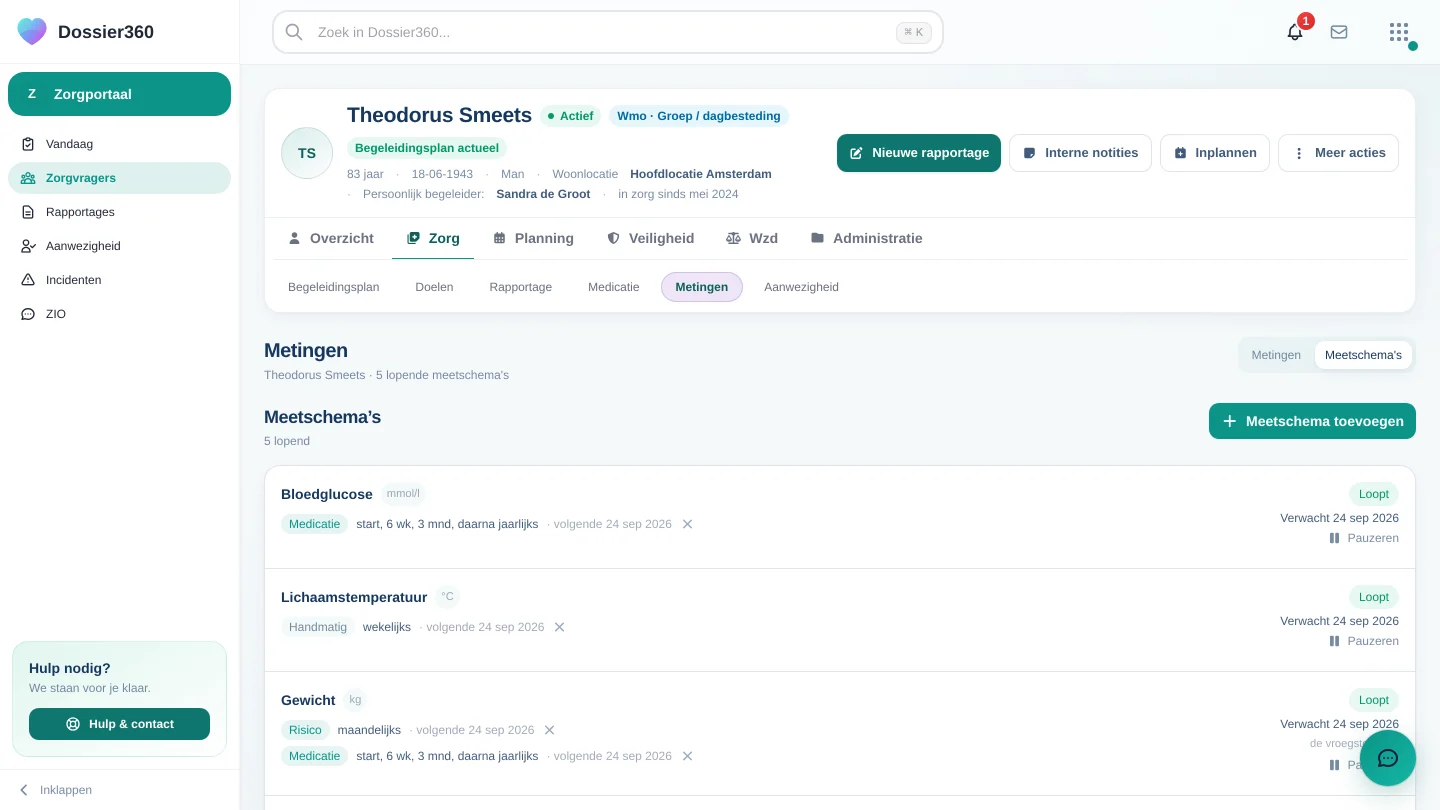
Task: Open the Planning tab
Action: [533, 238]
